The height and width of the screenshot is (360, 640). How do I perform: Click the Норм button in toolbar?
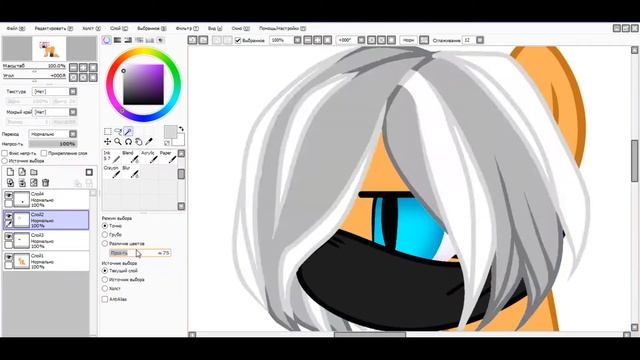click(408, 40)
